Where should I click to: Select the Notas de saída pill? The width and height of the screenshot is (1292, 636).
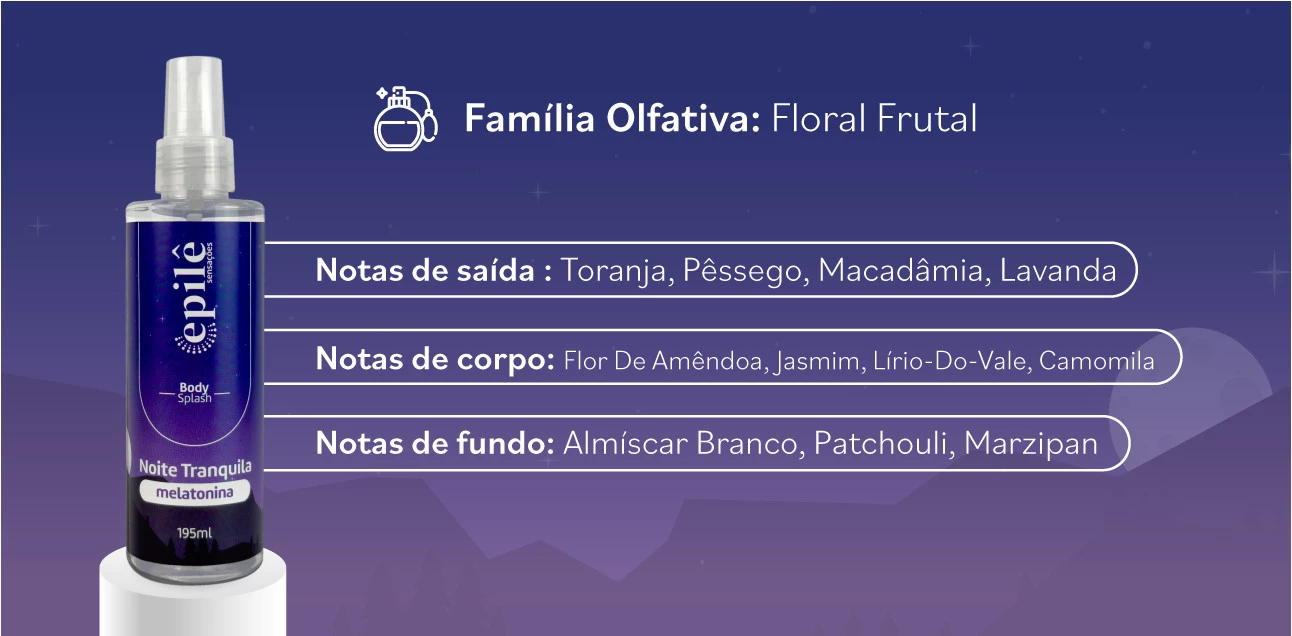pos(702,270)
